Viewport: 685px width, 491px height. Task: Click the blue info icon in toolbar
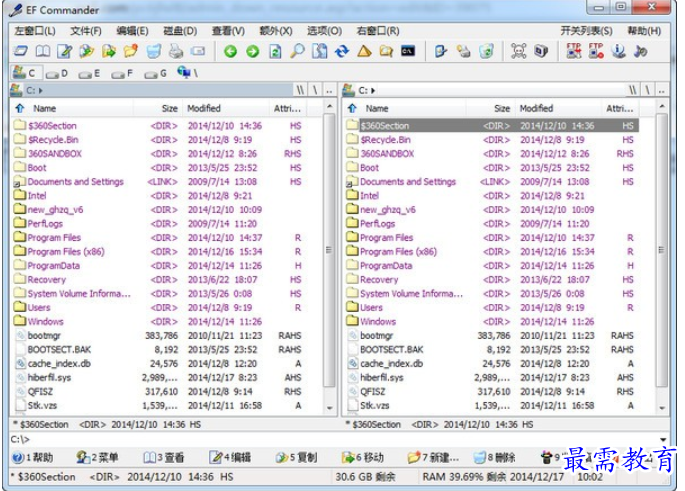[618, 52]
